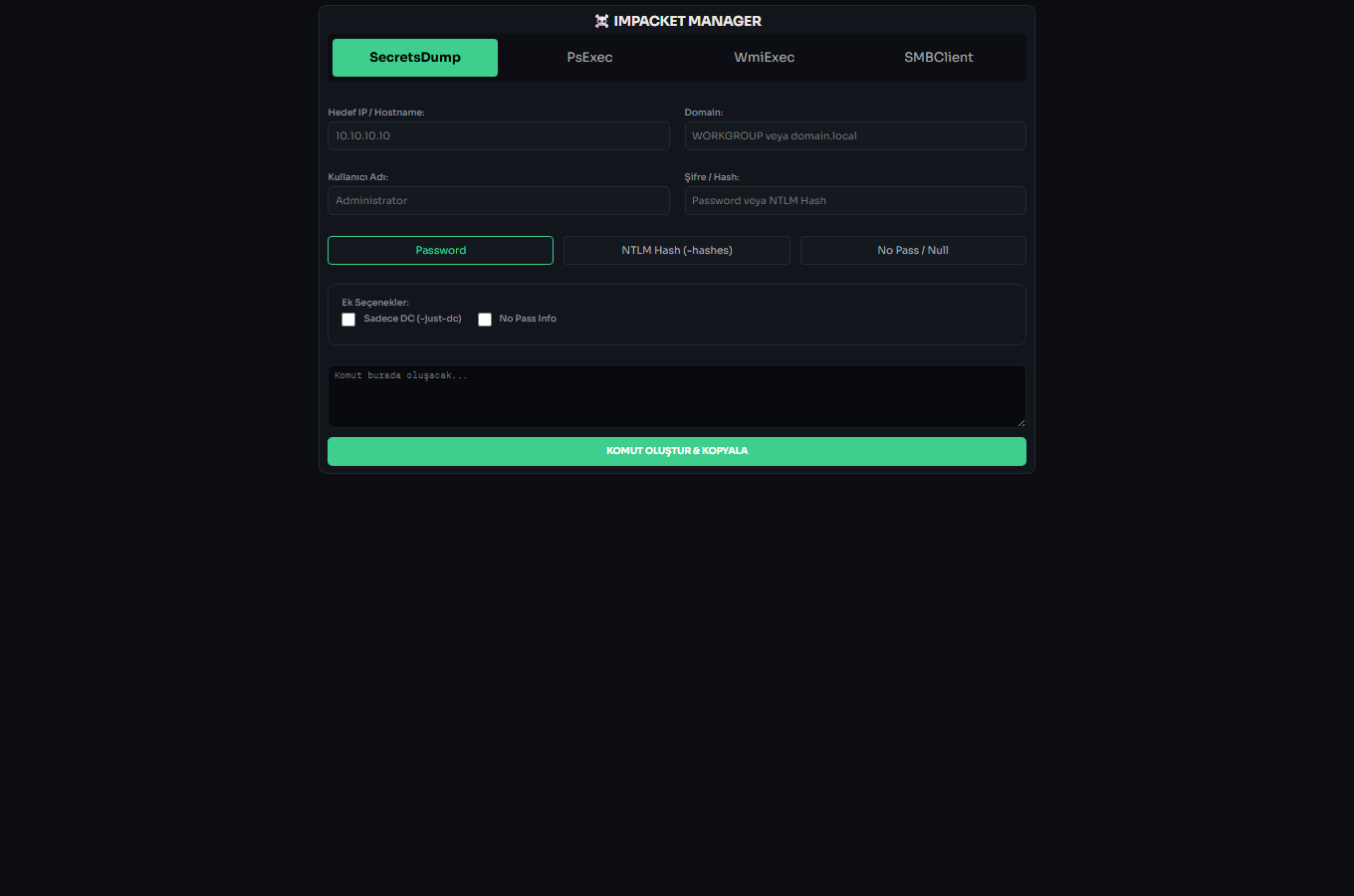Image resolution: width=1354 pixels, height=896 pixels.
Task: Choose Password authentication mode
Action: click(440, 251)
